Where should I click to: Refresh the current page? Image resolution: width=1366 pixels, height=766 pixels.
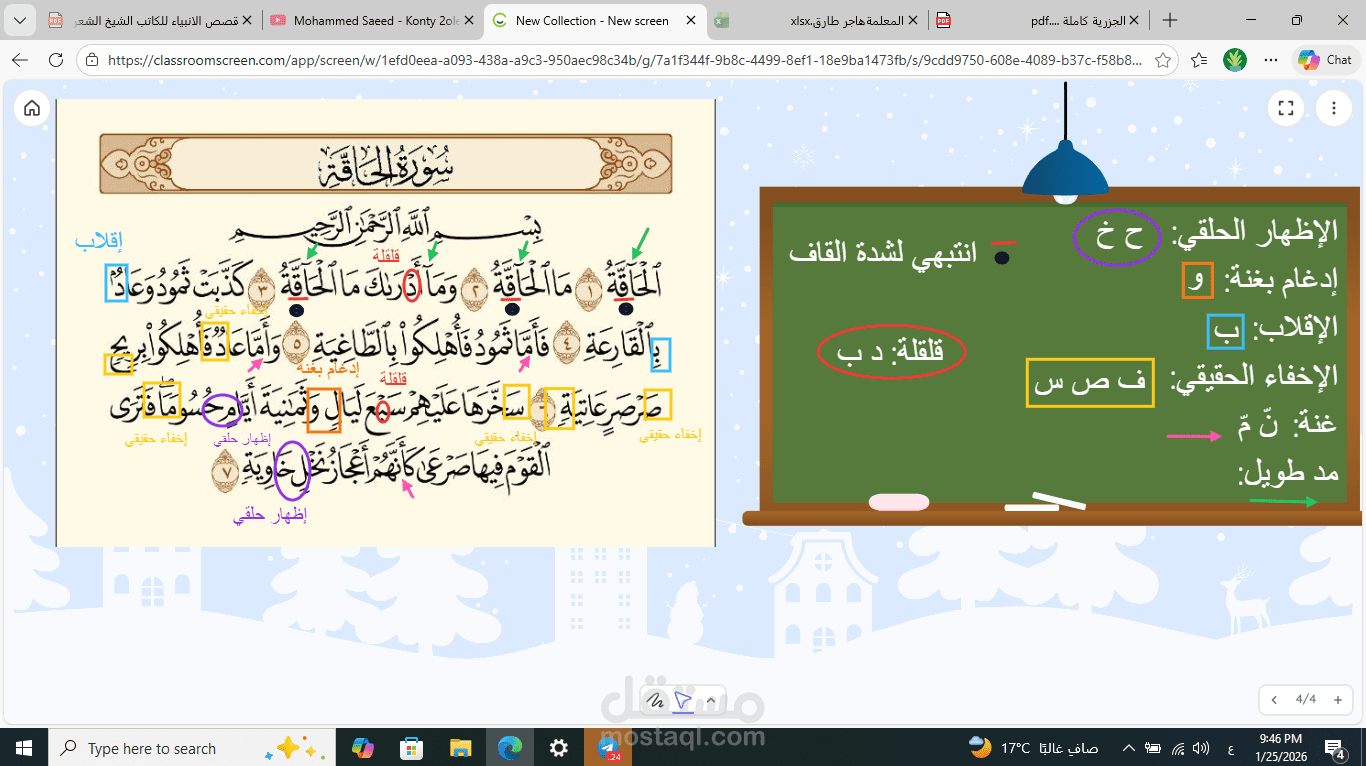[56, 60]
